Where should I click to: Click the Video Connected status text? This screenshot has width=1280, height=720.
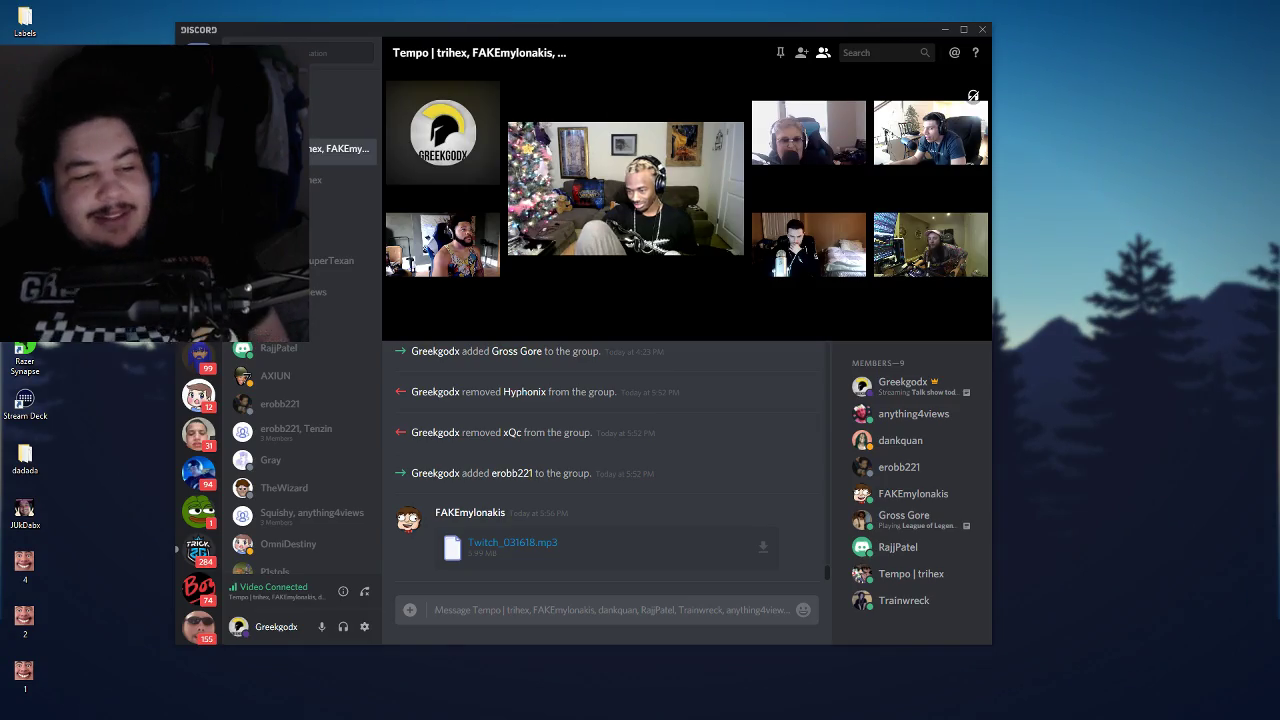pyautogui.click(x=273, y=587)
